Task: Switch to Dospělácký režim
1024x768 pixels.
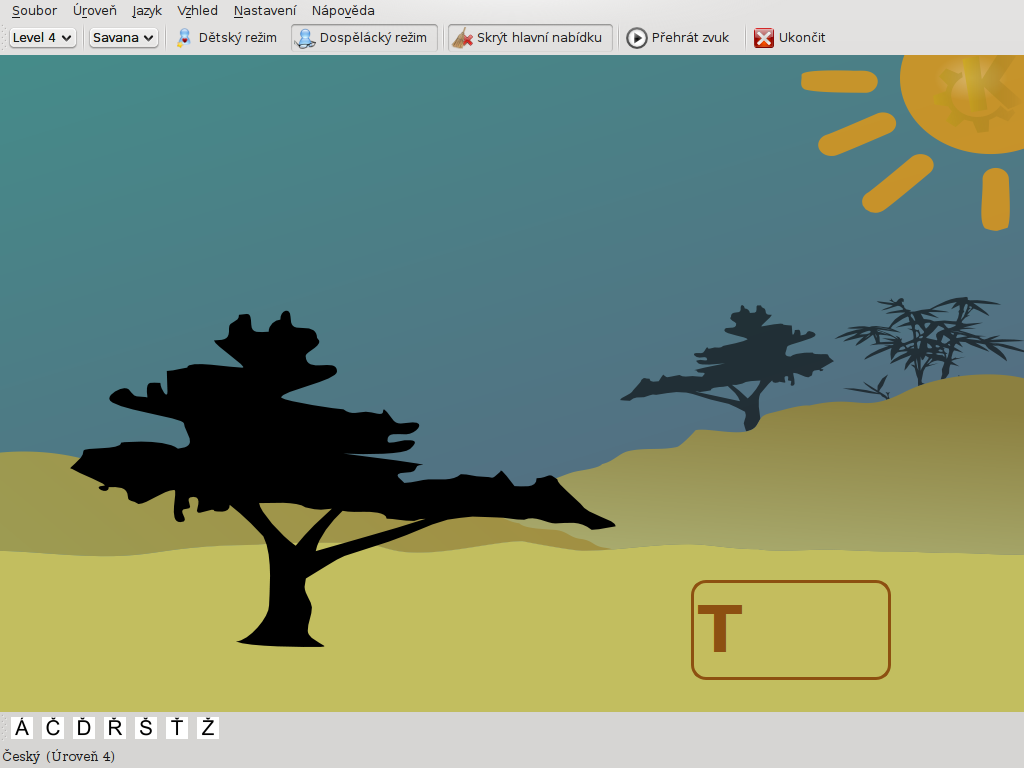Action: pyautogui.click(x=364, y=37)
